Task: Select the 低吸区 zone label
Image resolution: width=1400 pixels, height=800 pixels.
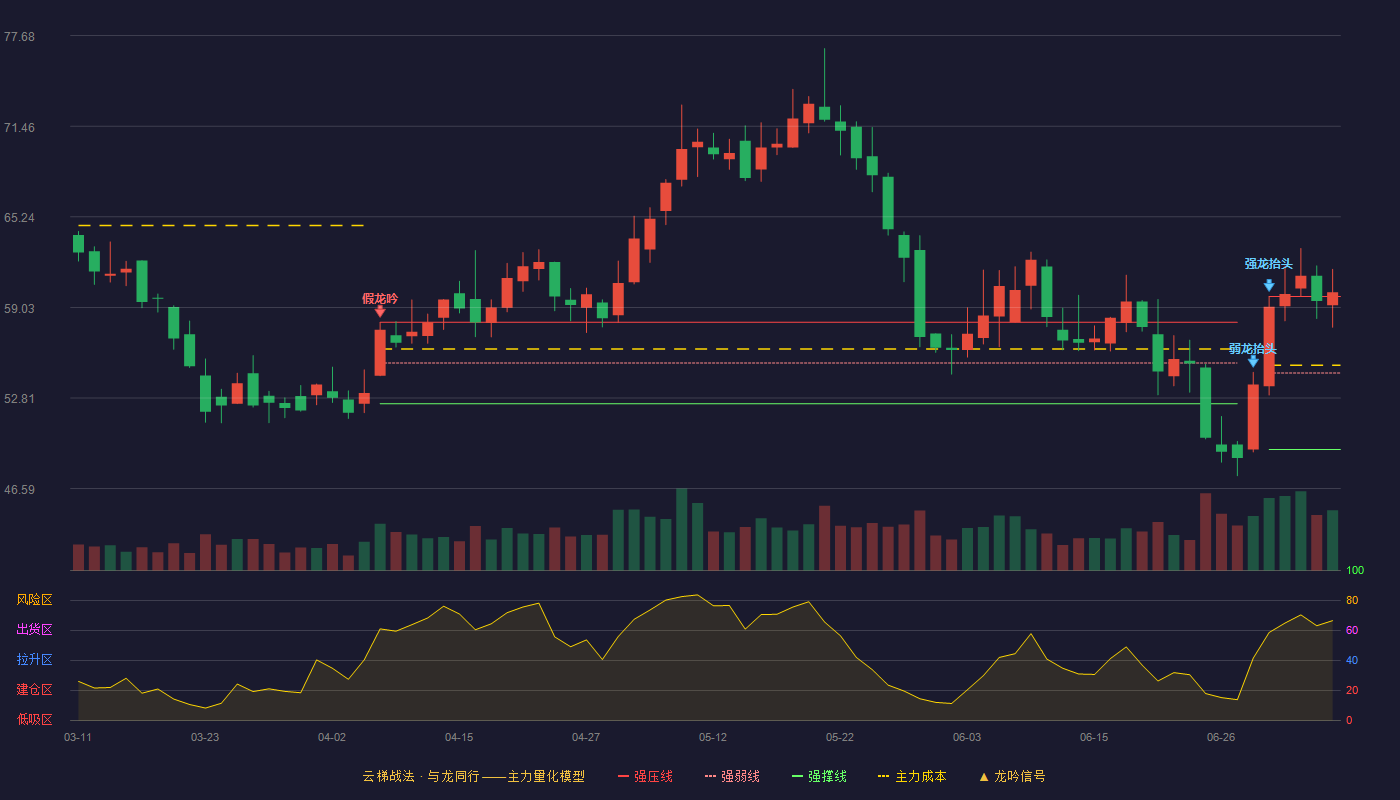Action: click(35, 719)
